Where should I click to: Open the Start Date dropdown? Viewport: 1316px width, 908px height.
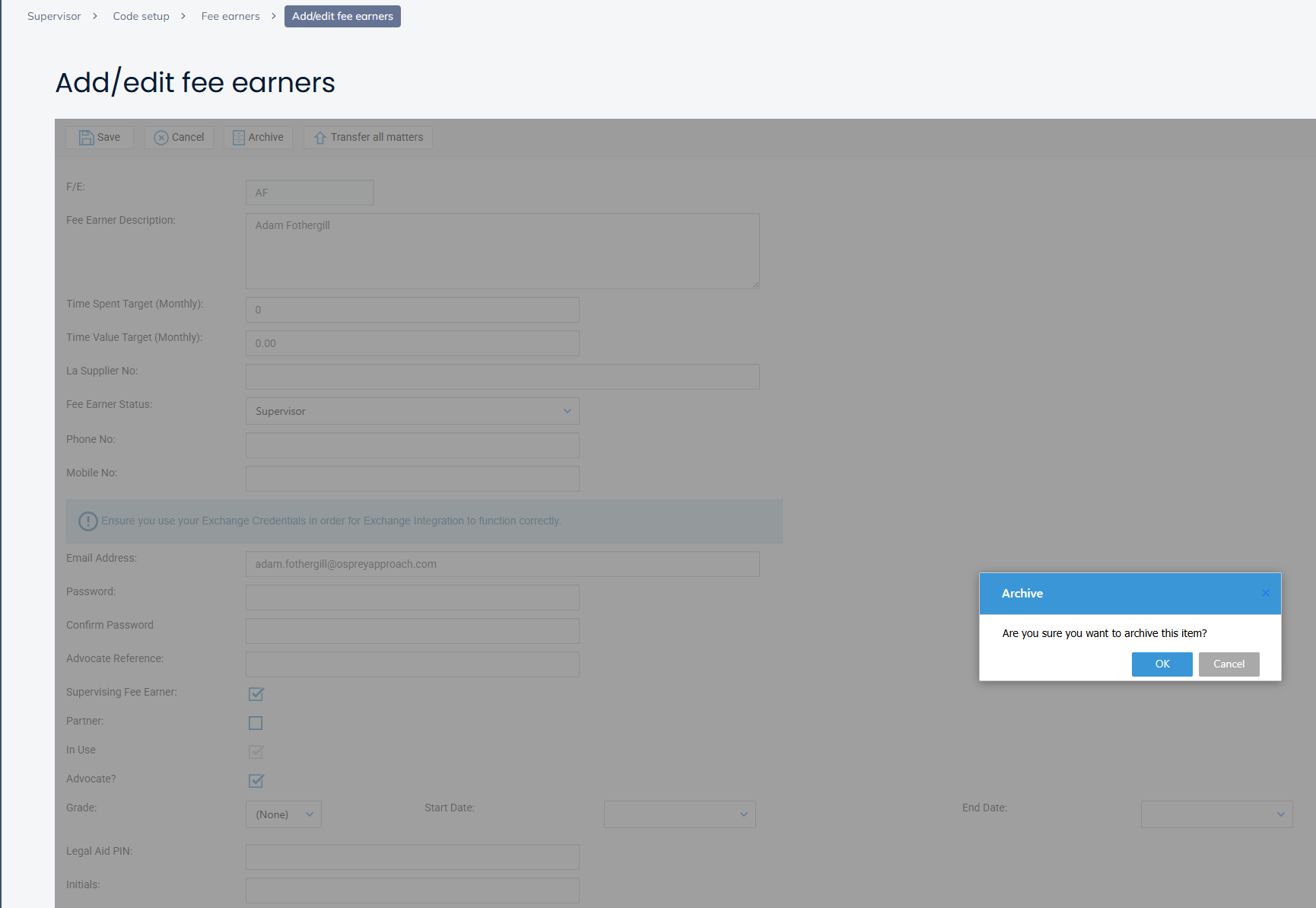(x=679, y=814)
